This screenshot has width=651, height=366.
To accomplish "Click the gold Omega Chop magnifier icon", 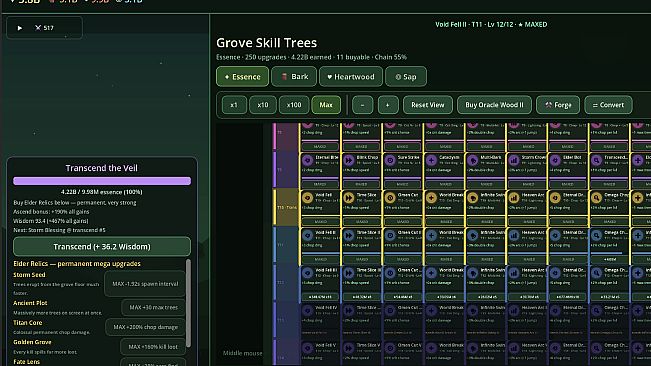I will point(597,198).
